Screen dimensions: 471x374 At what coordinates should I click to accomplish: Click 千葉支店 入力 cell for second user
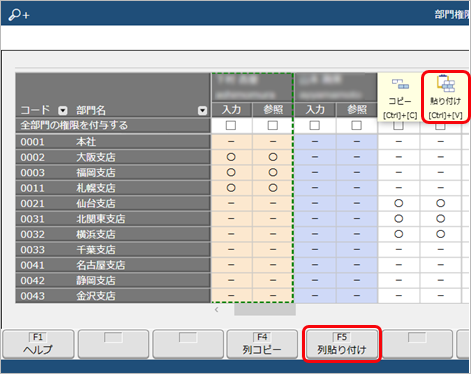[x=315, y=249]
